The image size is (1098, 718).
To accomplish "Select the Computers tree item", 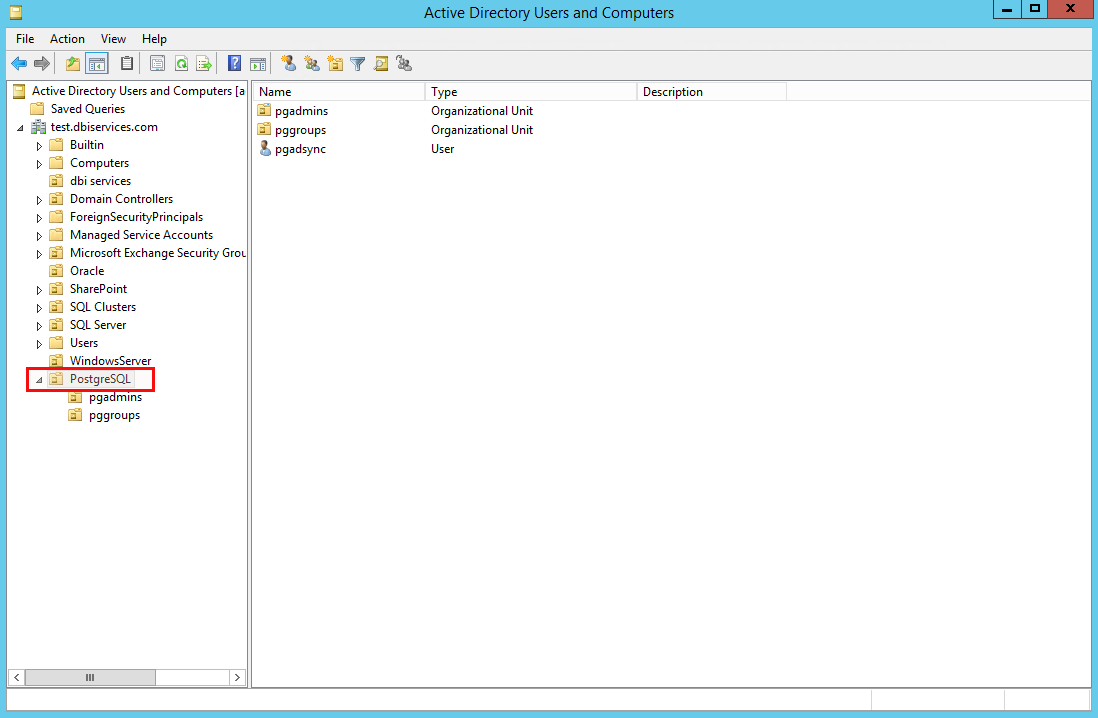I will click(99, 163).
